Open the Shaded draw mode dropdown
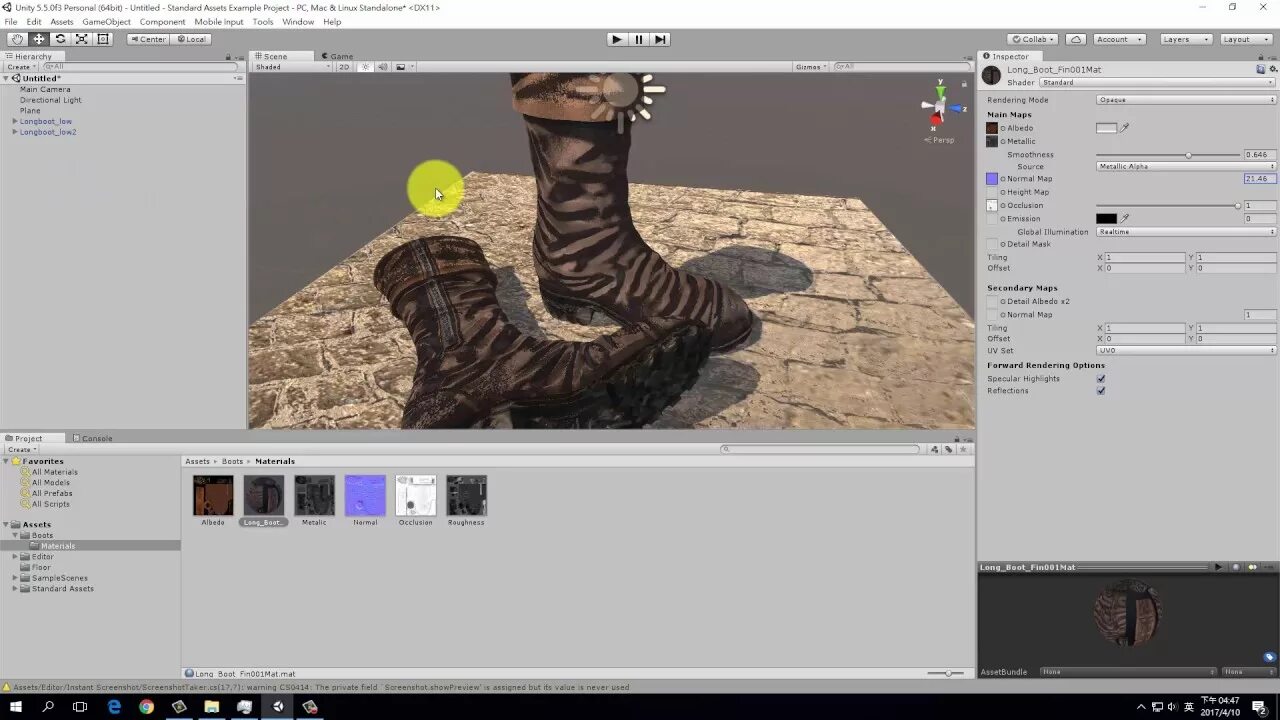 (292, 67)
